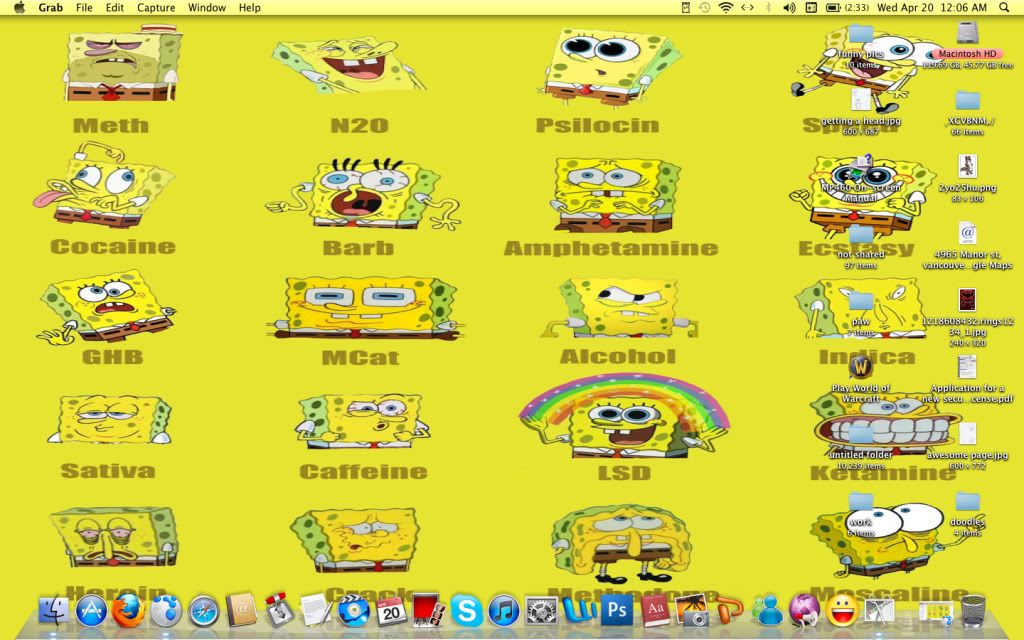Open the Window menu

[207, 8]
